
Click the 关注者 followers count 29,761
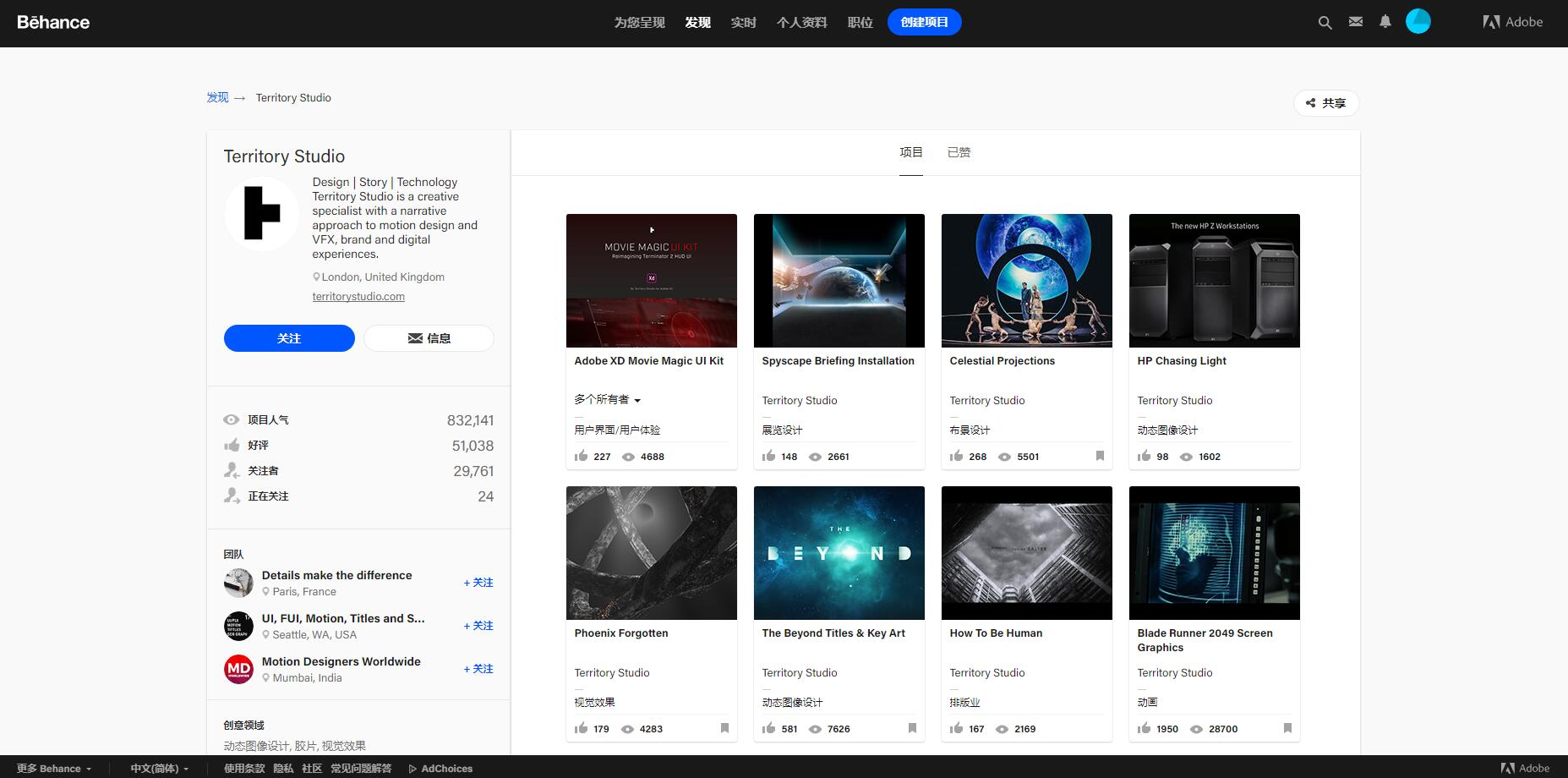473,471
